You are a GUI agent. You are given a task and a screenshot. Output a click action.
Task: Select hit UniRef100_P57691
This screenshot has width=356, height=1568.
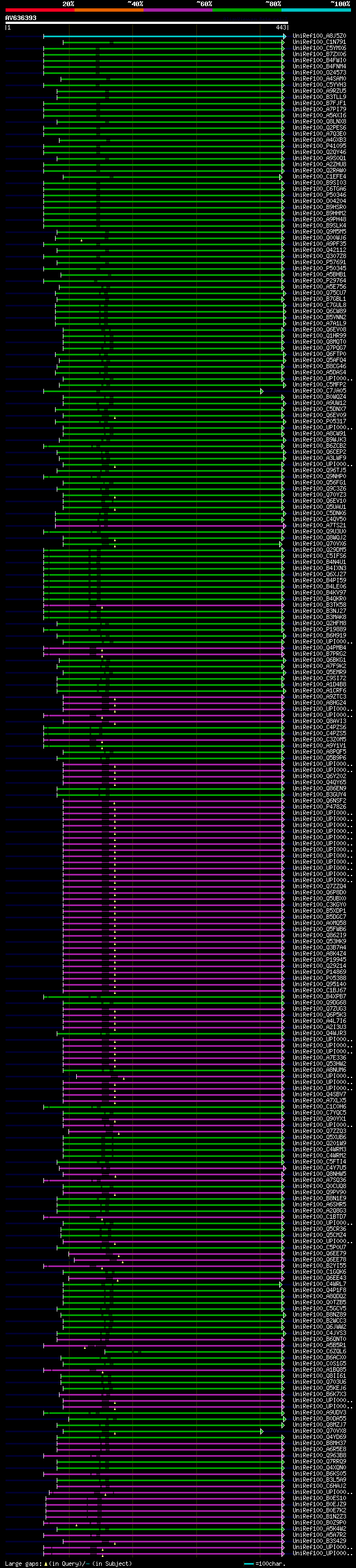coord(319,263)
